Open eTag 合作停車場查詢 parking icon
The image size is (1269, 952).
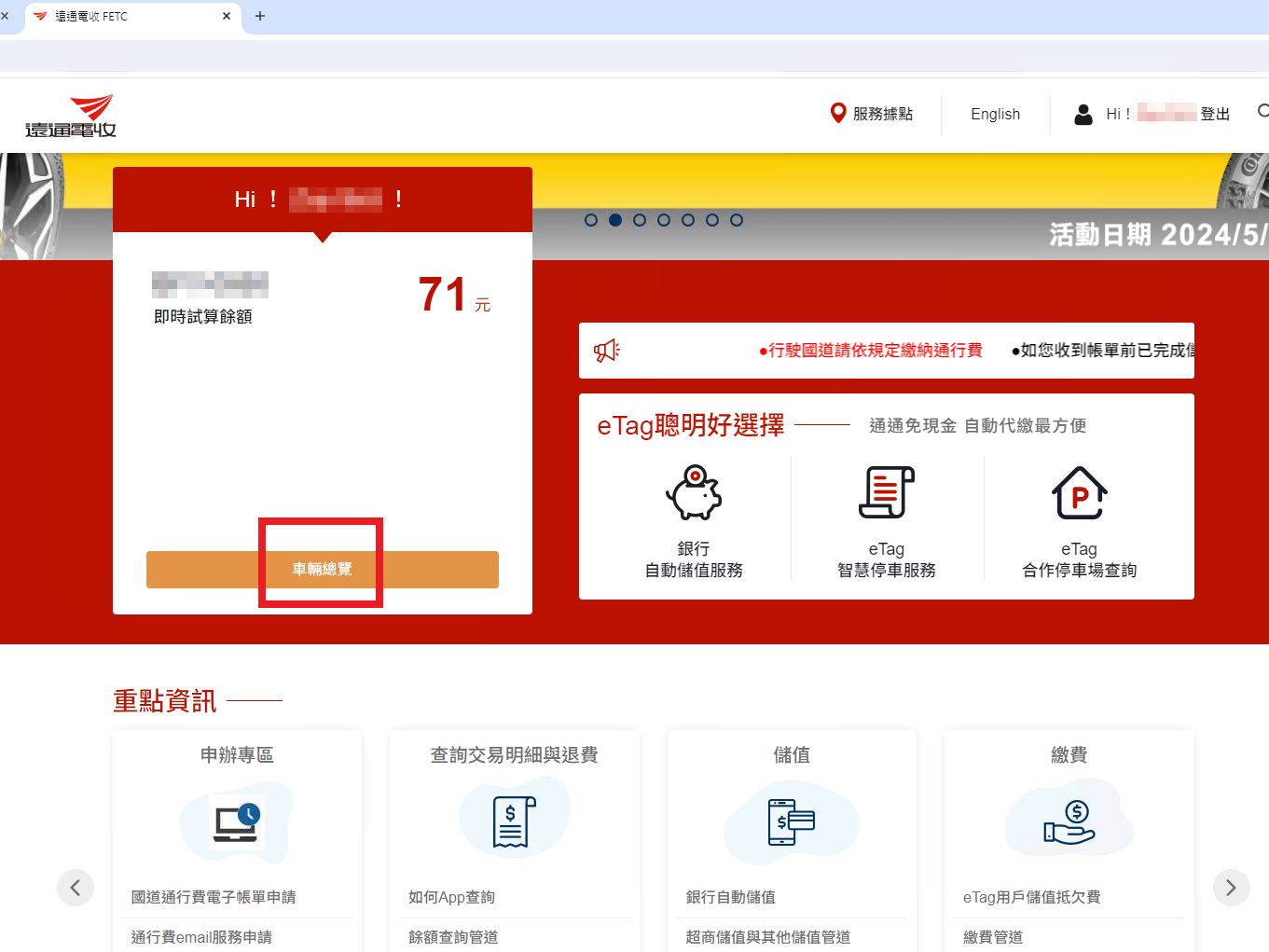click(1079, 492)
